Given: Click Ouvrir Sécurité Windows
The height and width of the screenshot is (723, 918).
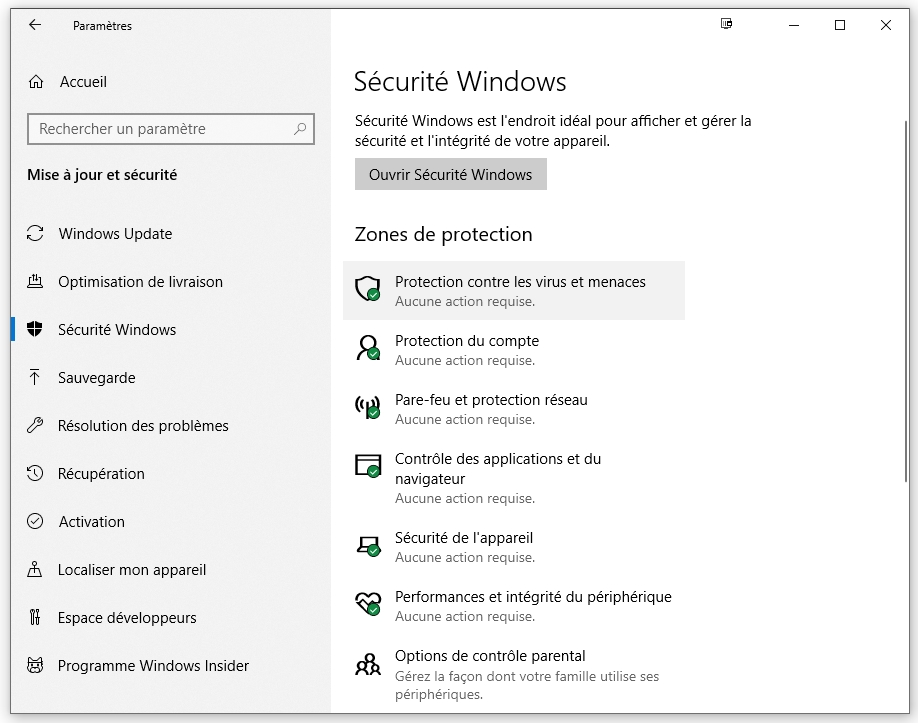Looking at the screenshot, I should coord(450,174).
